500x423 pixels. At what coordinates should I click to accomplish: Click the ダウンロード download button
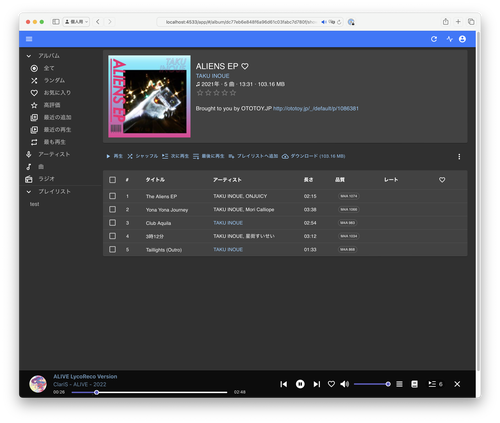313,156
